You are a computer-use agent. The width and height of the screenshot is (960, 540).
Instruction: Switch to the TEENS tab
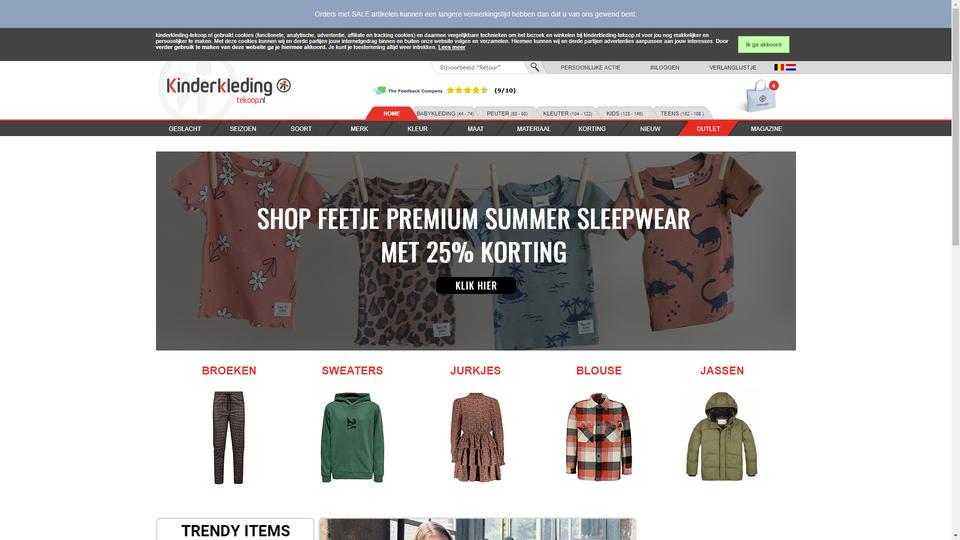(x=681, y=113)
